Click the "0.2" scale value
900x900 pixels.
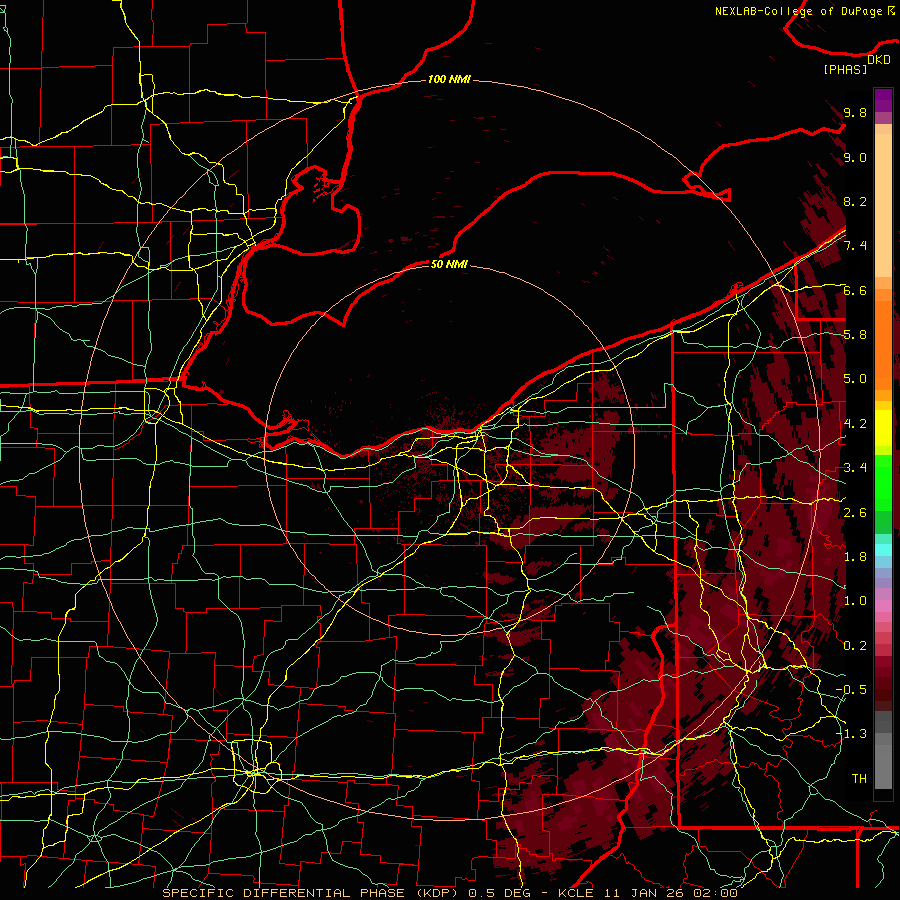855,646
